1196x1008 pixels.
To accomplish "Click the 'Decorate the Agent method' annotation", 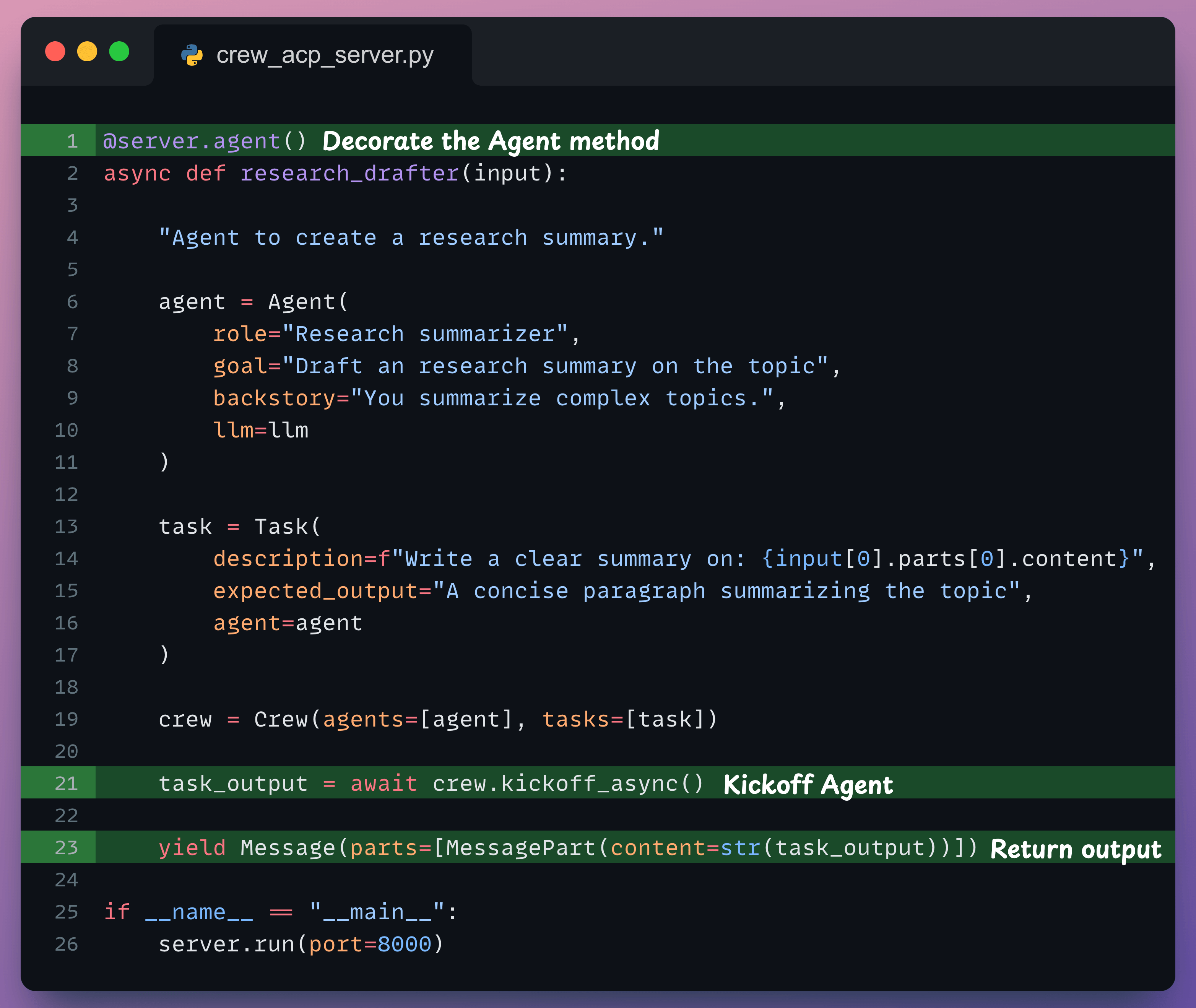I will point(490,141).
